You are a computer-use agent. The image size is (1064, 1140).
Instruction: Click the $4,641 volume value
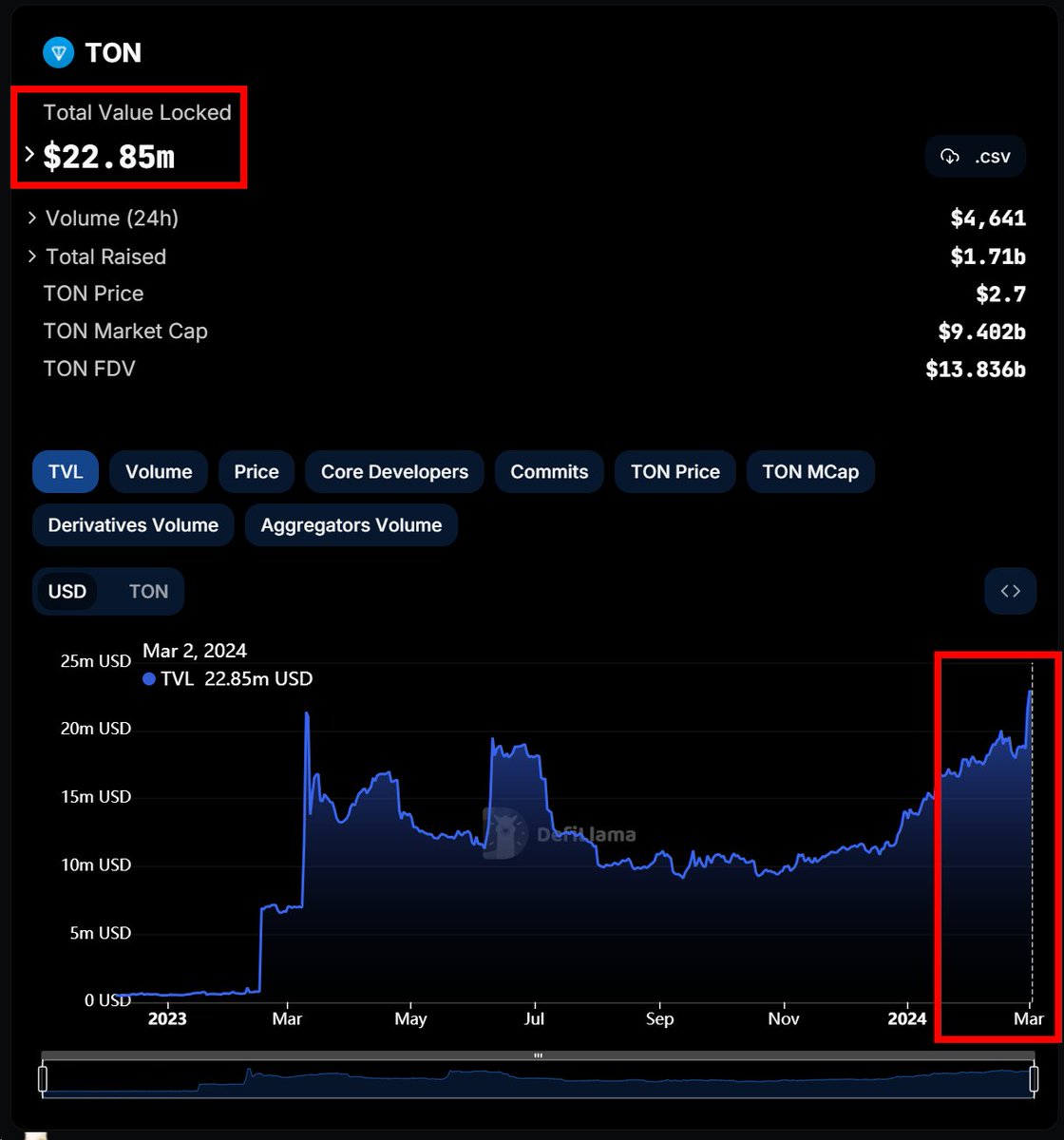tap(988, 218)
